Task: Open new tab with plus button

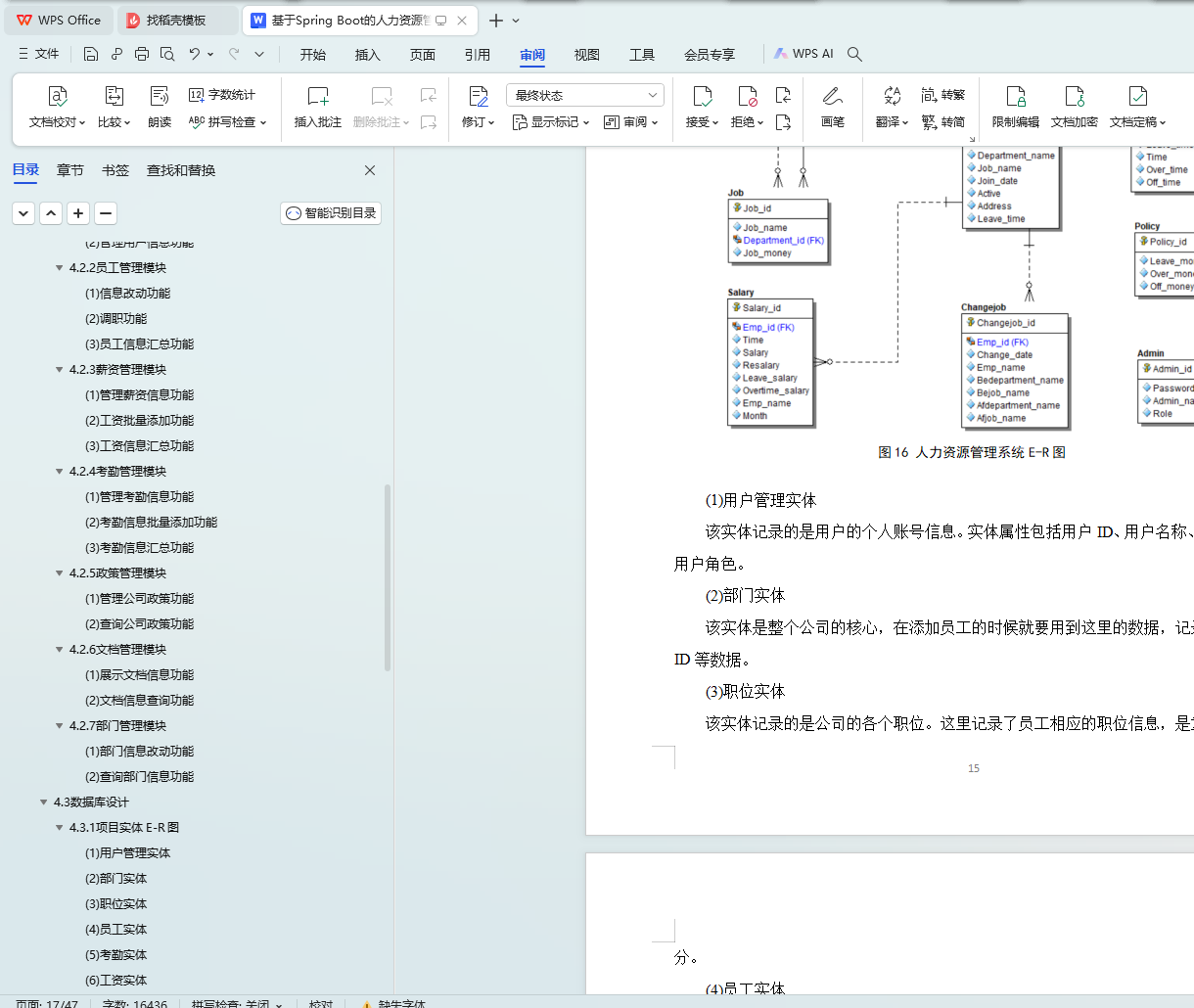Action: point(496,20)
